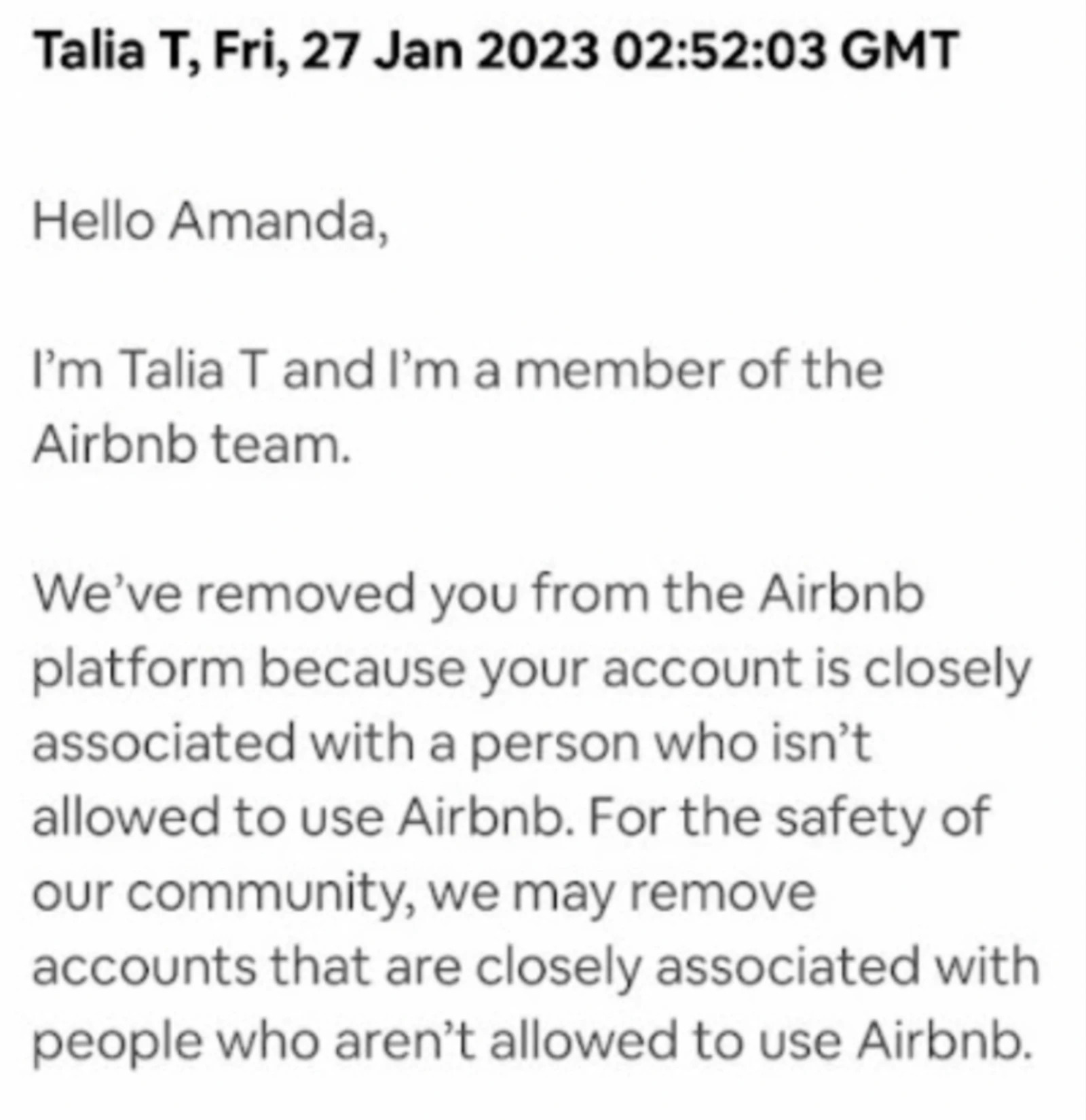1086x1120 pixels.
Task: Click the phrase associated with a person
Action: pos(336,743)
